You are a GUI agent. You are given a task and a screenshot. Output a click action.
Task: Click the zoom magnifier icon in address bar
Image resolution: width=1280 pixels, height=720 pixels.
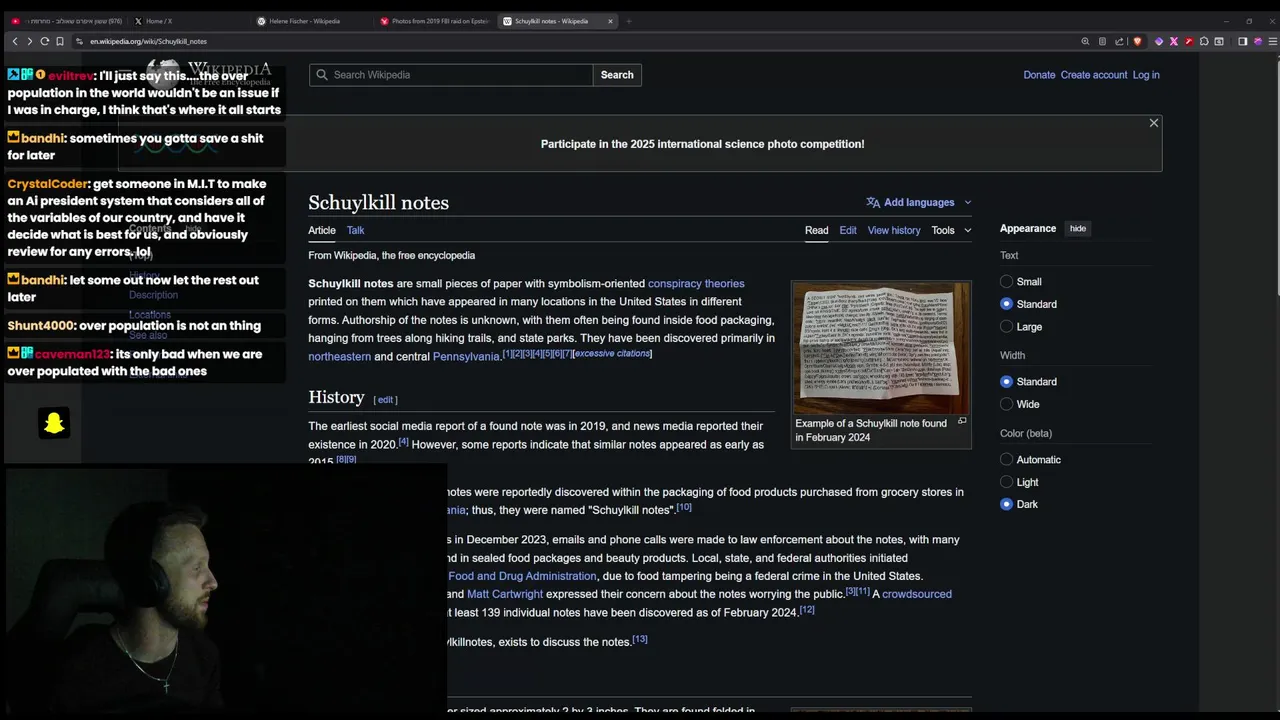[x=1085, y=41]
